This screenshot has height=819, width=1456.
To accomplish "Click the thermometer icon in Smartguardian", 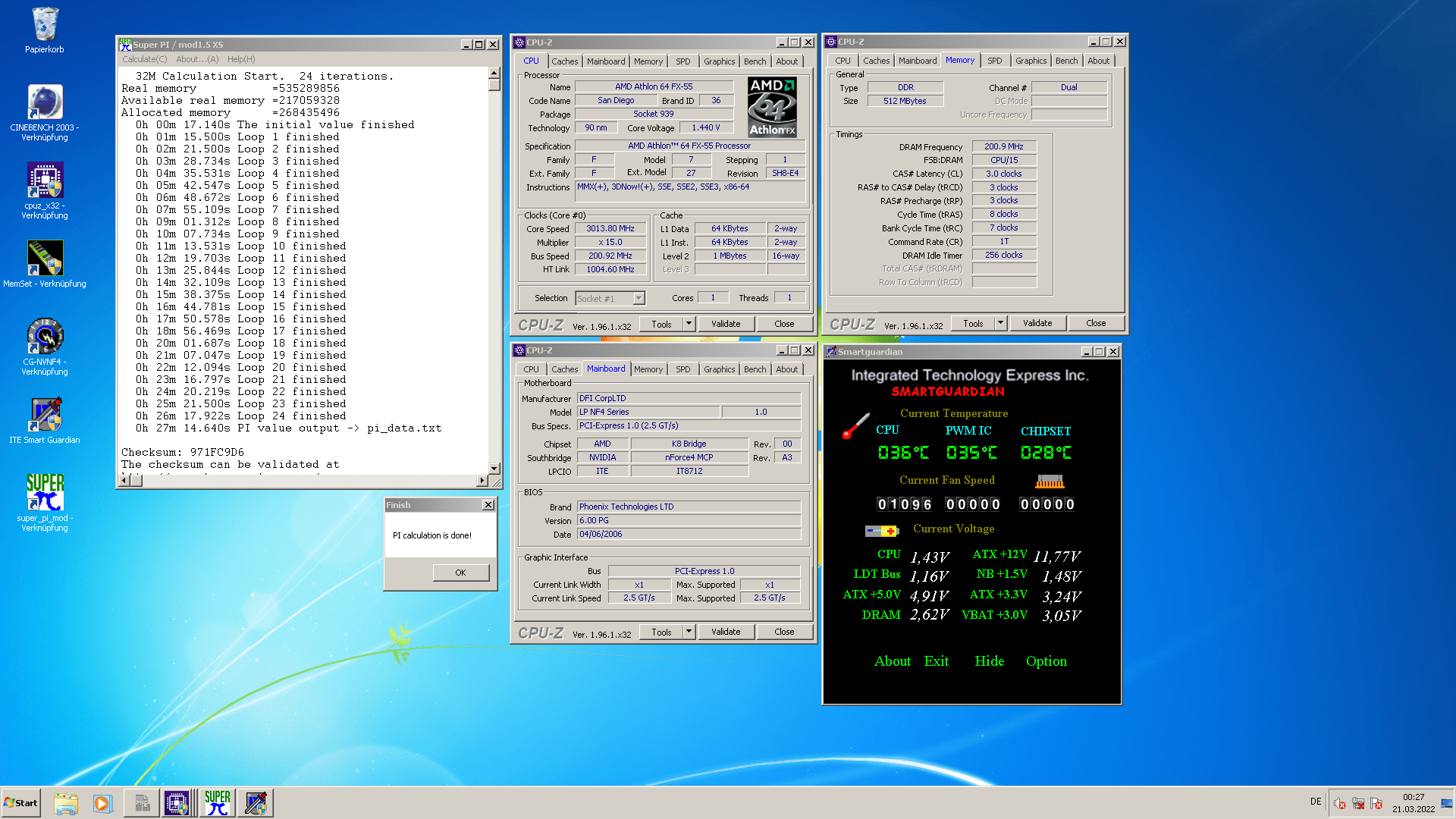I will coord(855,425).
